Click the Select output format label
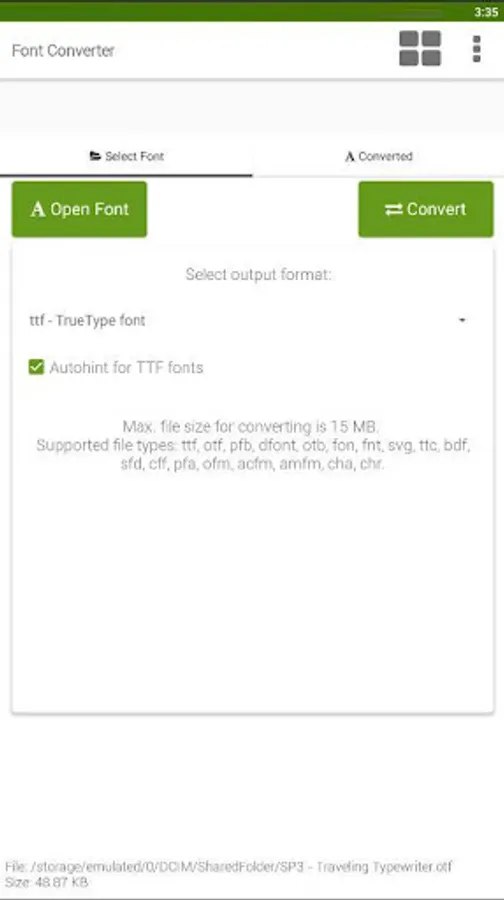This screenshot has height=900, width=504. (x=258, y=274)
